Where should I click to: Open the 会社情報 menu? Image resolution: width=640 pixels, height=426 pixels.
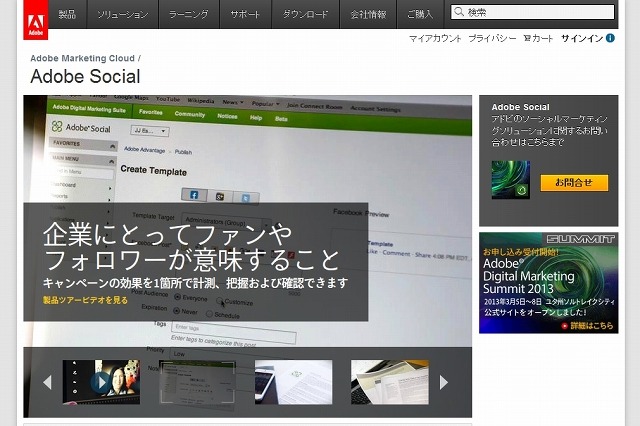click(368, 14)
